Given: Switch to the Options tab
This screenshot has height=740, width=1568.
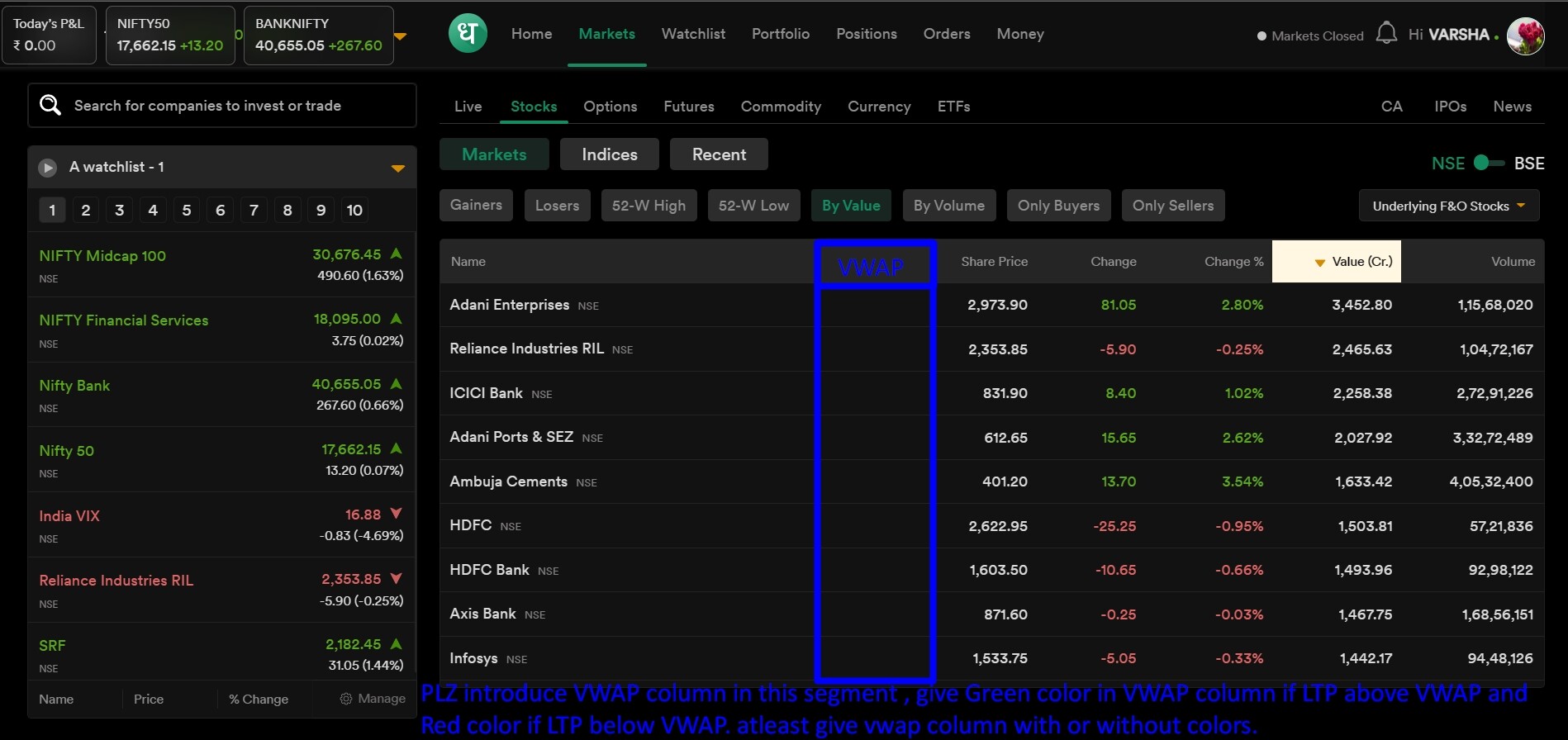Looking at the screenshot, I should pyautogui.click(x=611, y=107).
